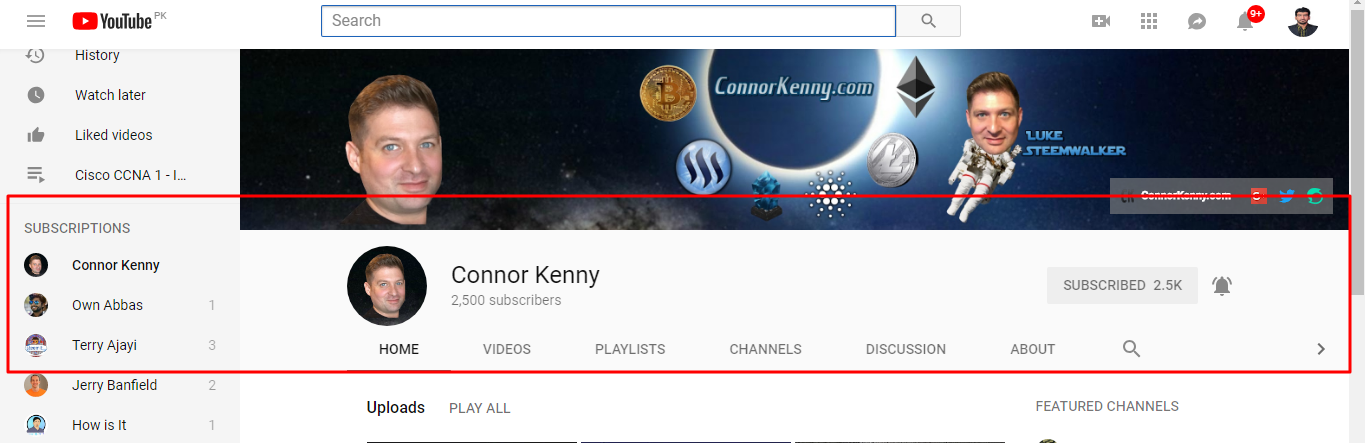
Task: Click the SUBSCRIPTIONS sidebar heading
Action: point(77,228)
